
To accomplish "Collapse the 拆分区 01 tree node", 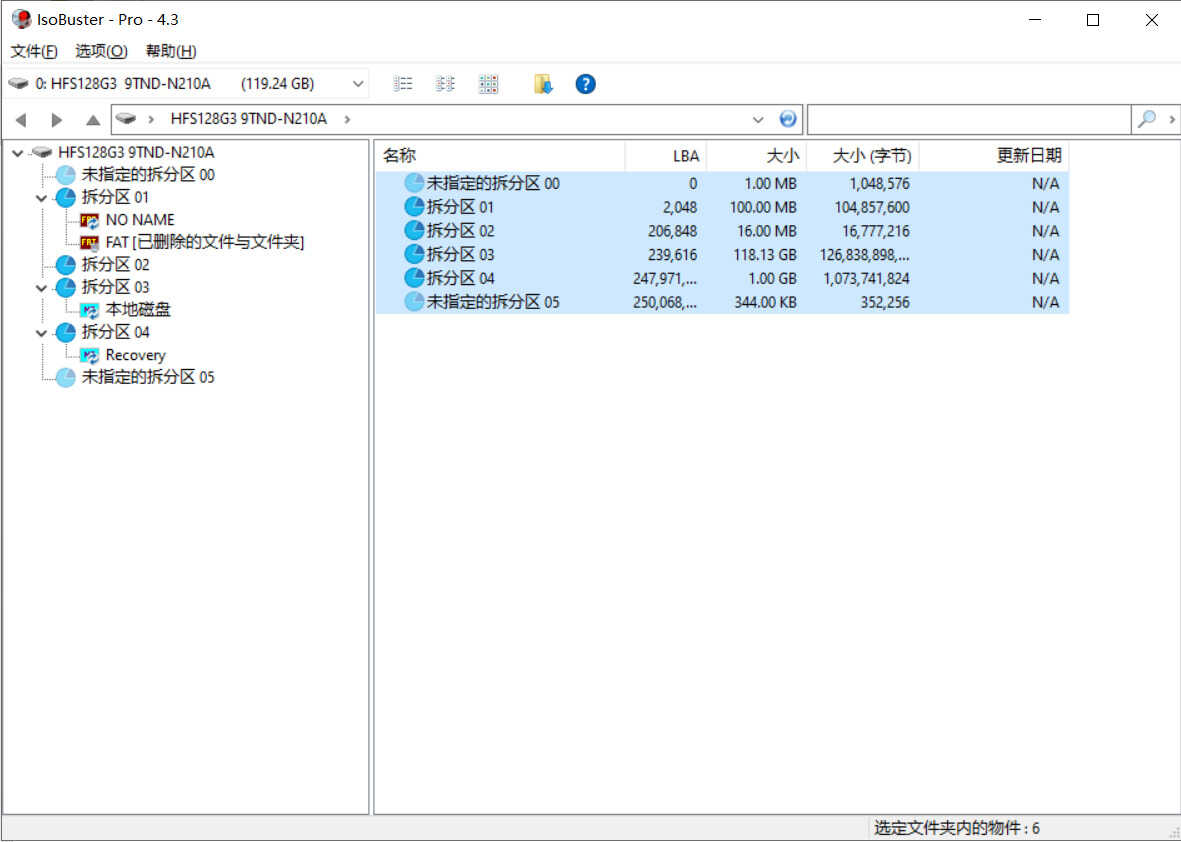I will [x=41, y=198].
